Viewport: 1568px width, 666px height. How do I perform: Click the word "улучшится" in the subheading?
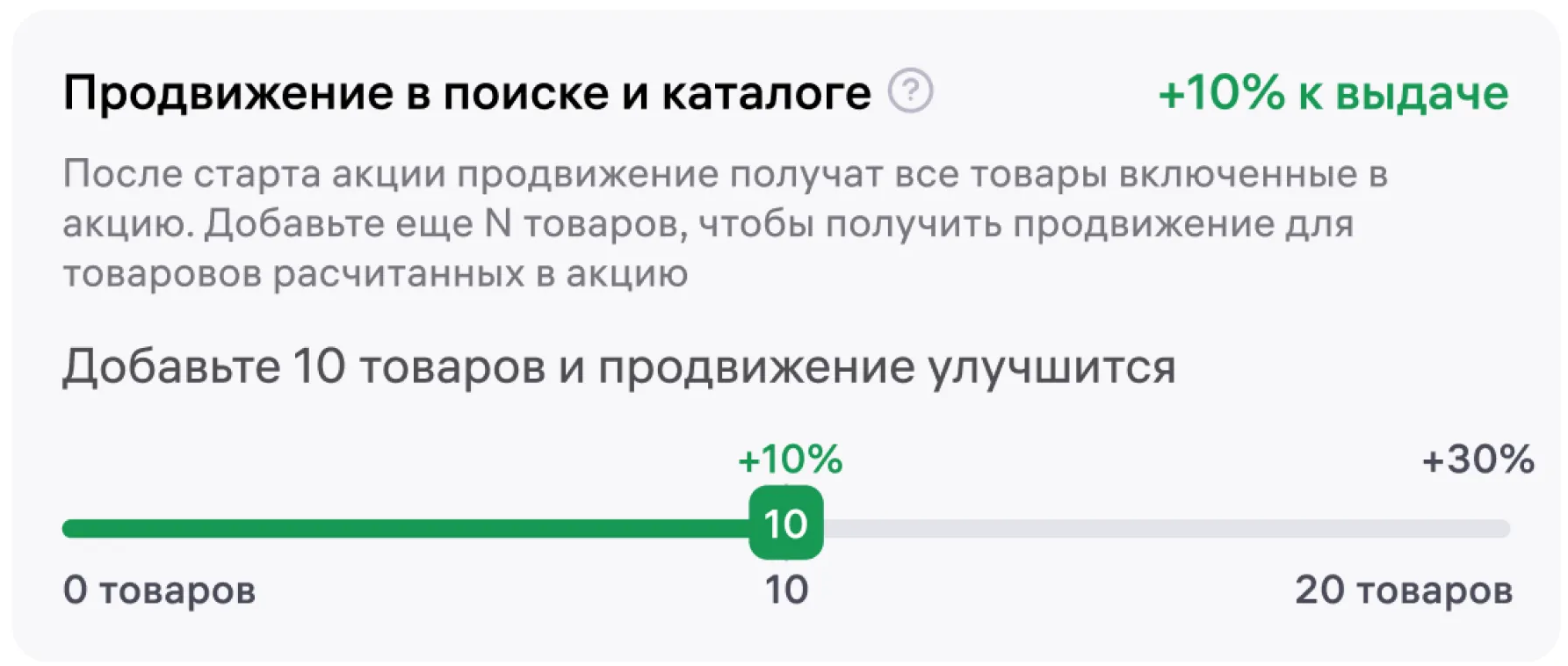(1051, 366)
